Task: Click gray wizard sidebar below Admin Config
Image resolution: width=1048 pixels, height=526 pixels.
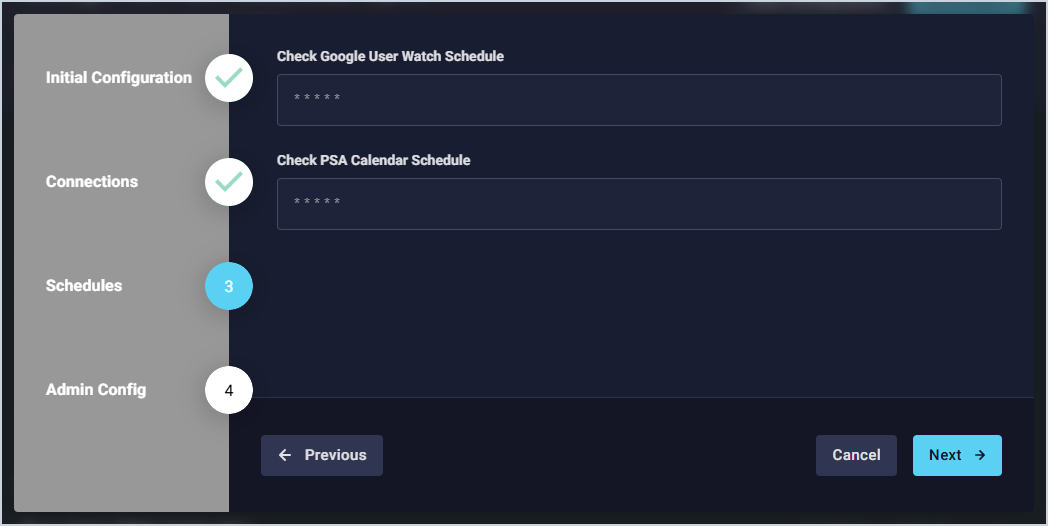Action: [x=120, y=460]
